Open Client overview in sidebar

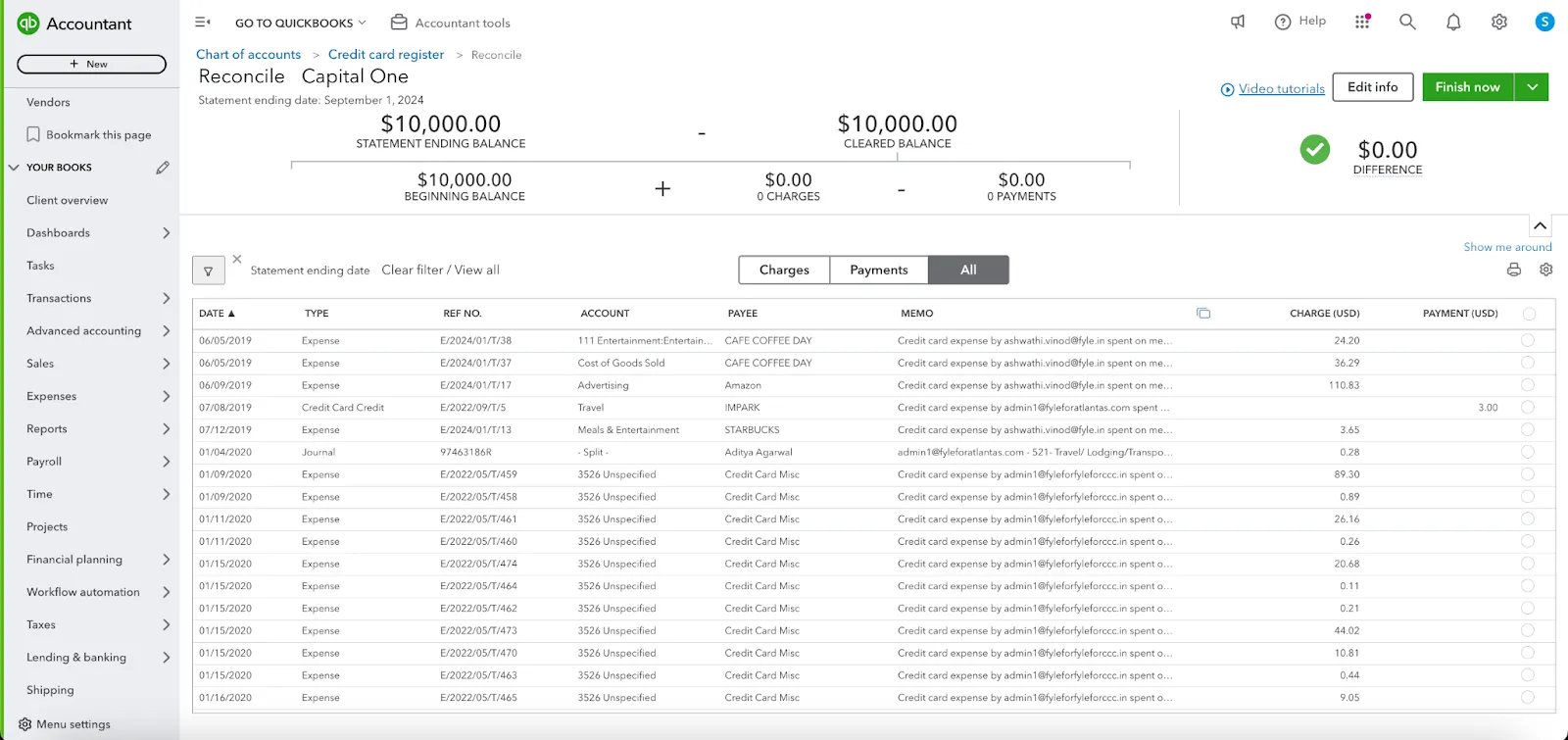(68, 200)
